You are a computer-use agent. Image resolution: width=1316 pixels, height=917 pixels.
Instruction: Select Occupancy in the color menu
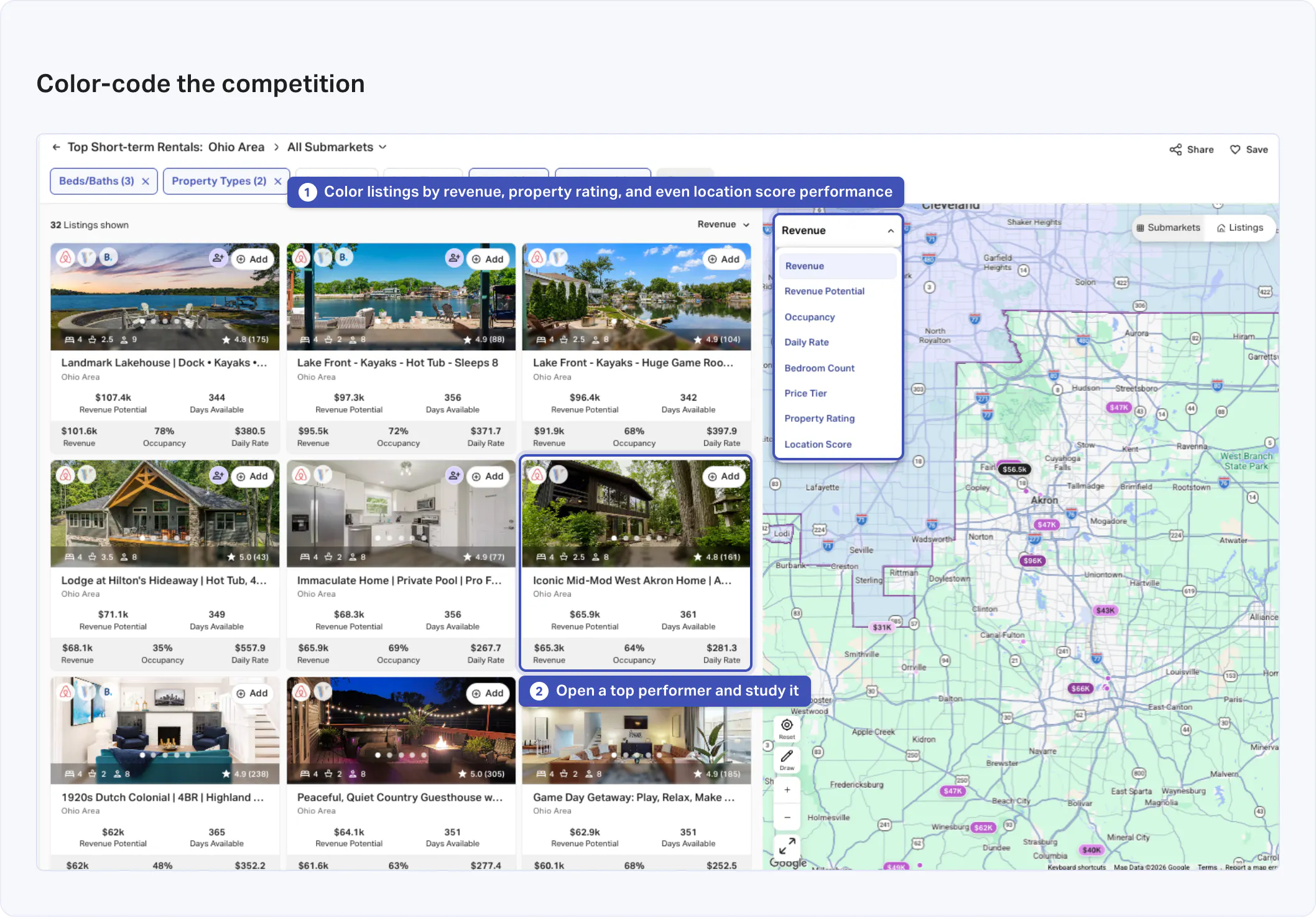coord(809,317)
